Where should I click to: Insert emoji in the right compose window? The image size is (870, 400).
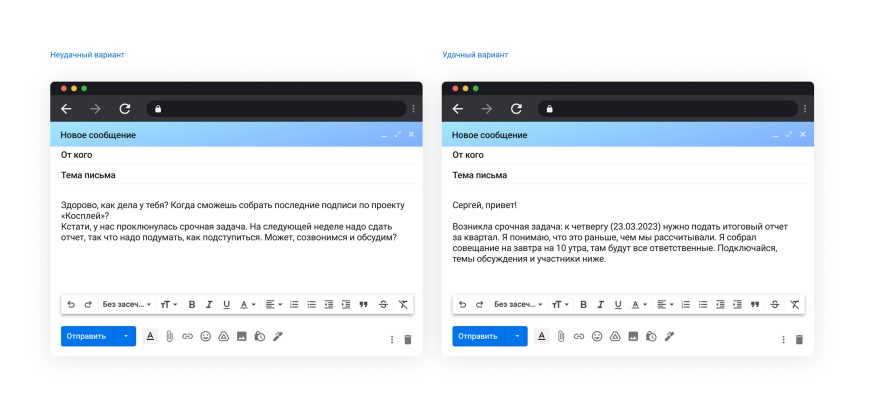click(597, 337)
